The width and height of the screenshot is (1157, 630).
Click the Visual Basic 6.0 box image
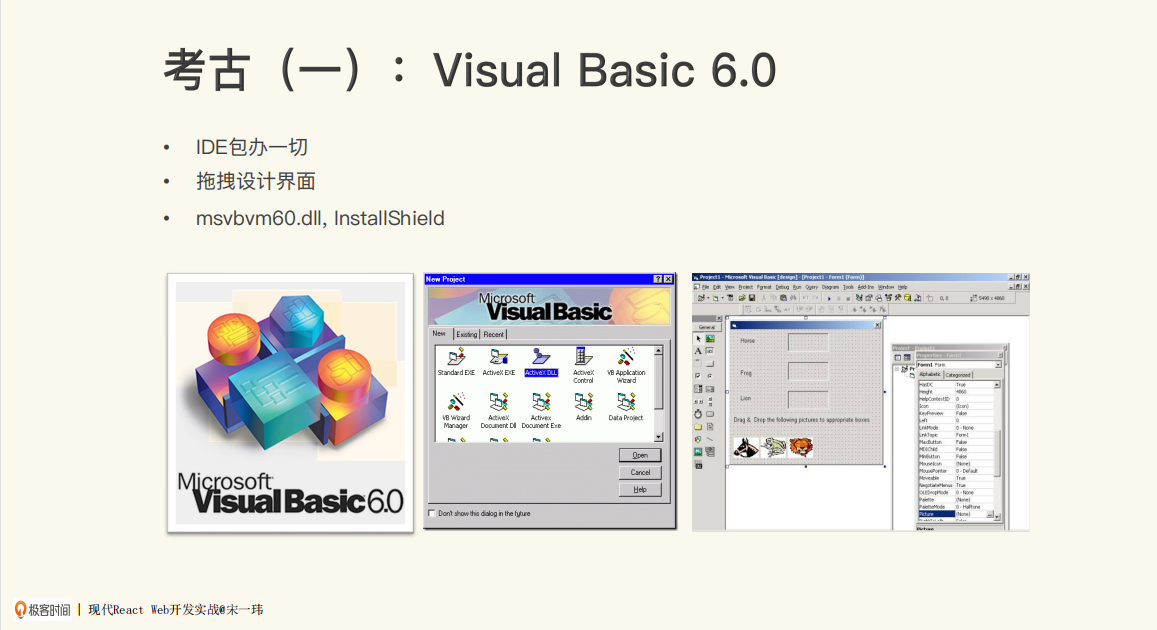tap(290, 403)
